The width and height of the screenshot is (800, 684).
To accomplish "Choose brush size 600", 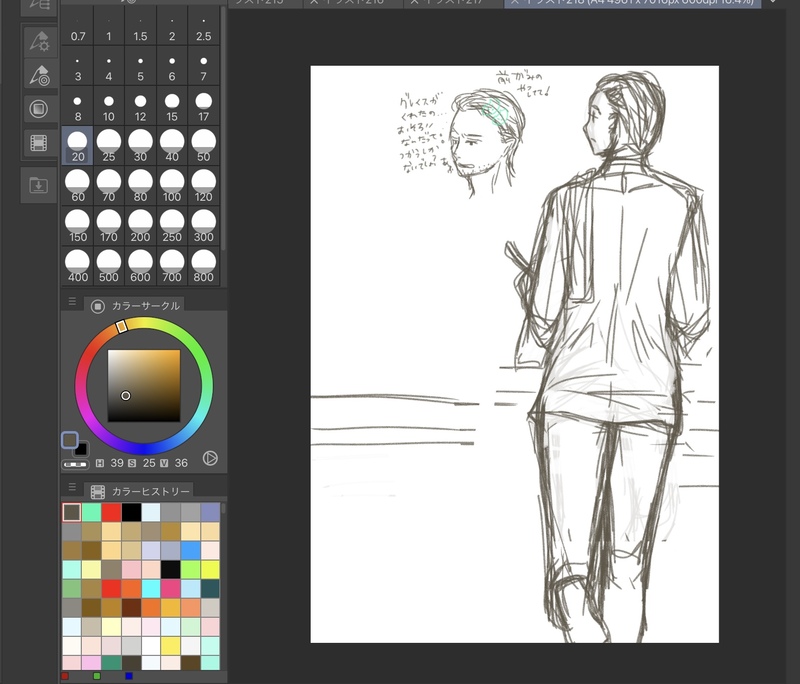I will pos(140,267).
